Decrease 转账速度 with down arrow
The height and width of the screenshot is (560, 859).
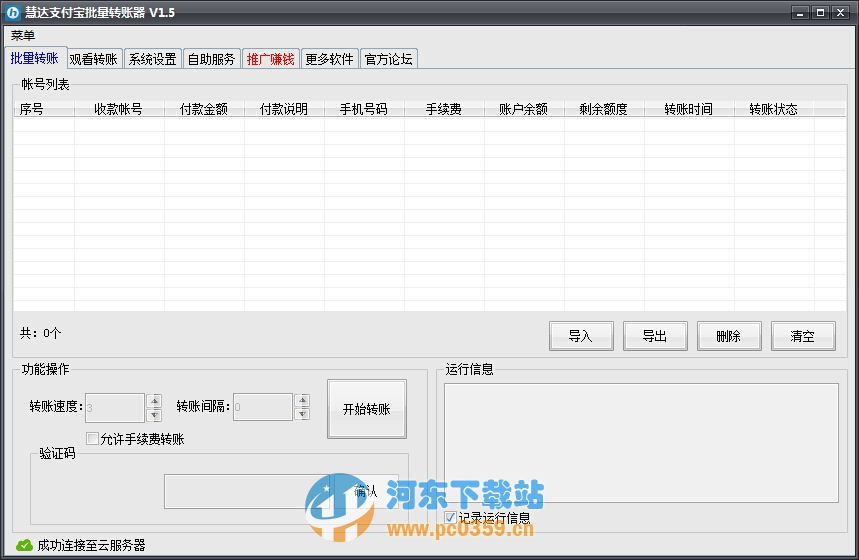pyautogui.click(x=154, y=415)
